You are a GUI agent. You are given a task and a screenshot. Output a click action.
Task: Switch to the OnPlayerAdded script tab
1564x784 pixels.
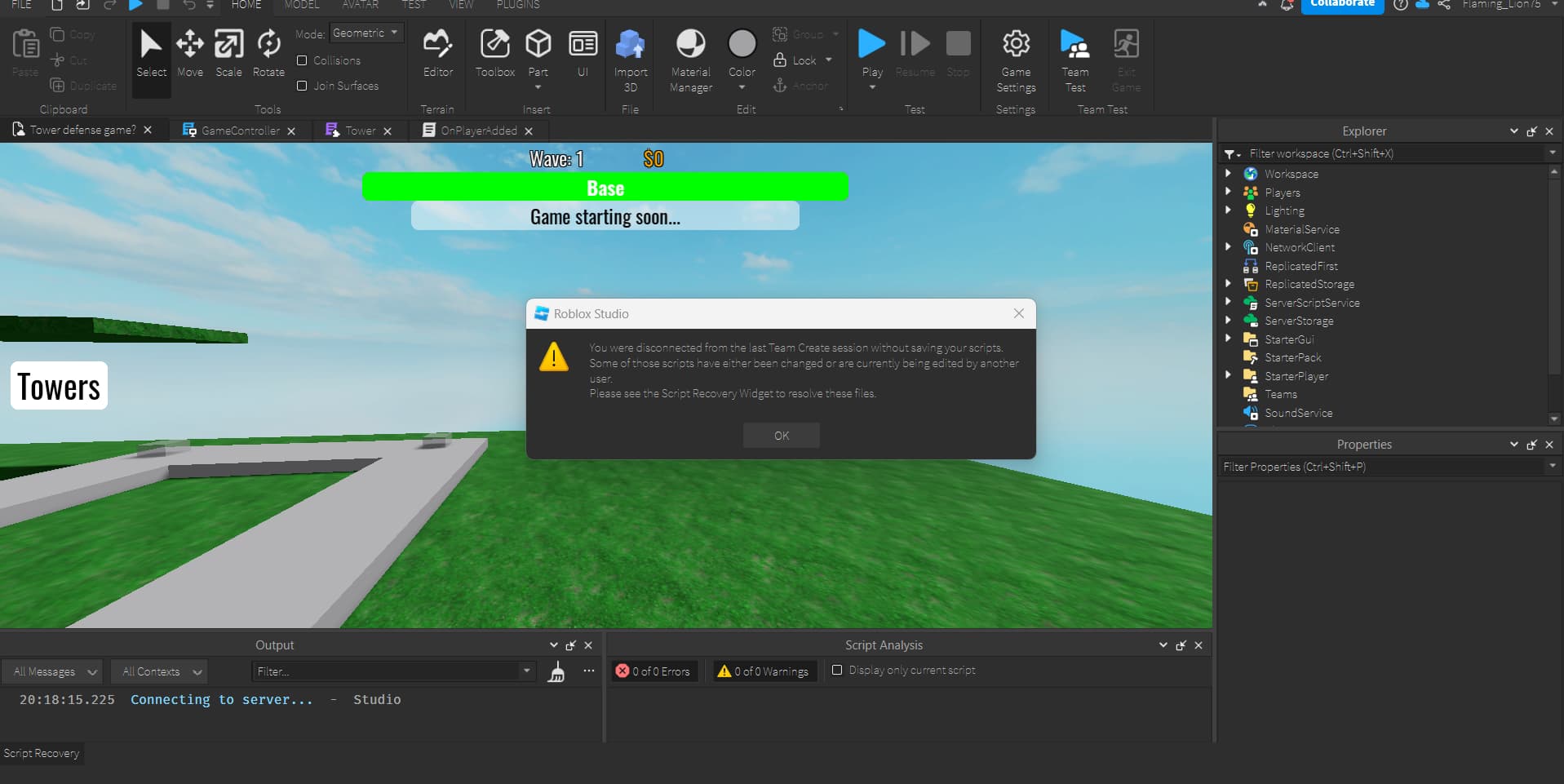point(479,131)
